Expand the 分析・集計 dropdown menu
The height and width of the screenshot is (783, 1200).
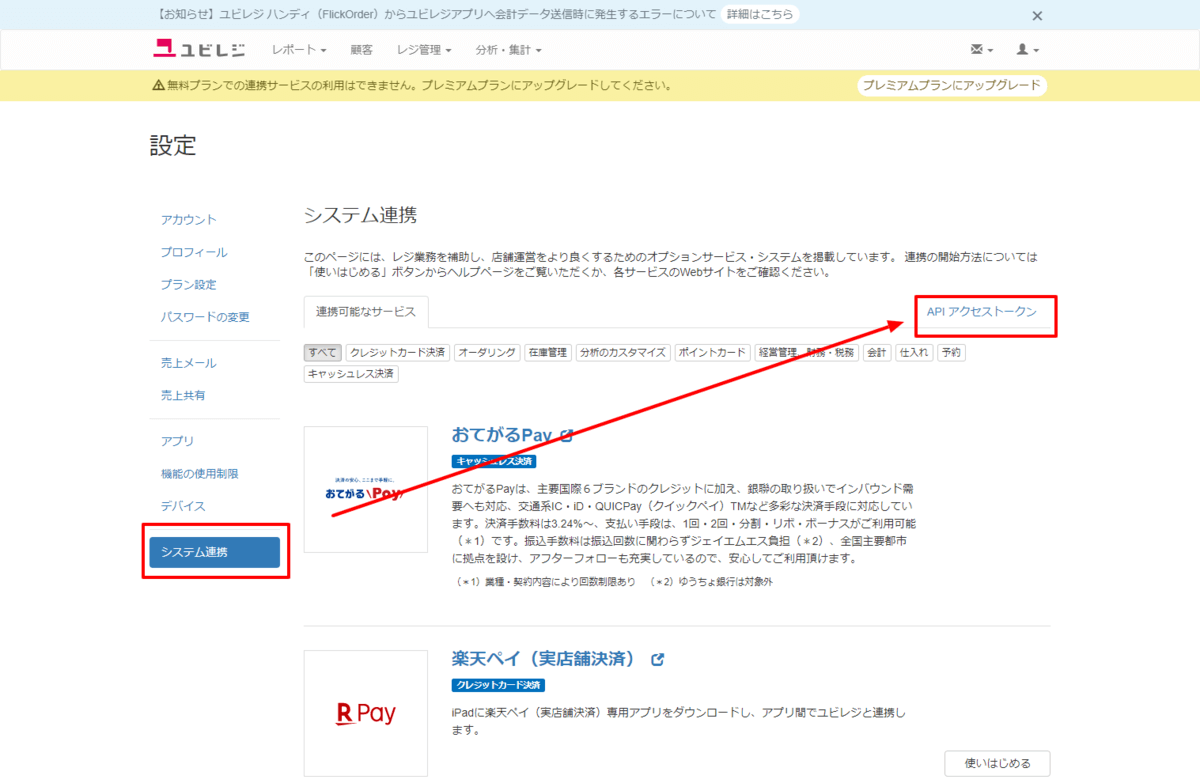point(508,49)
